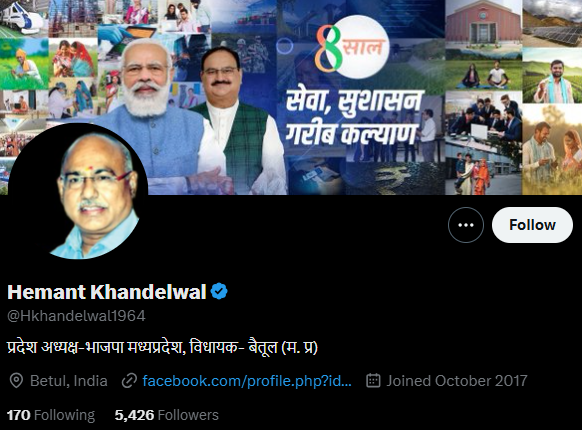
Task: Open the facebook.com/profile.php link
Action: coord(247,381)
